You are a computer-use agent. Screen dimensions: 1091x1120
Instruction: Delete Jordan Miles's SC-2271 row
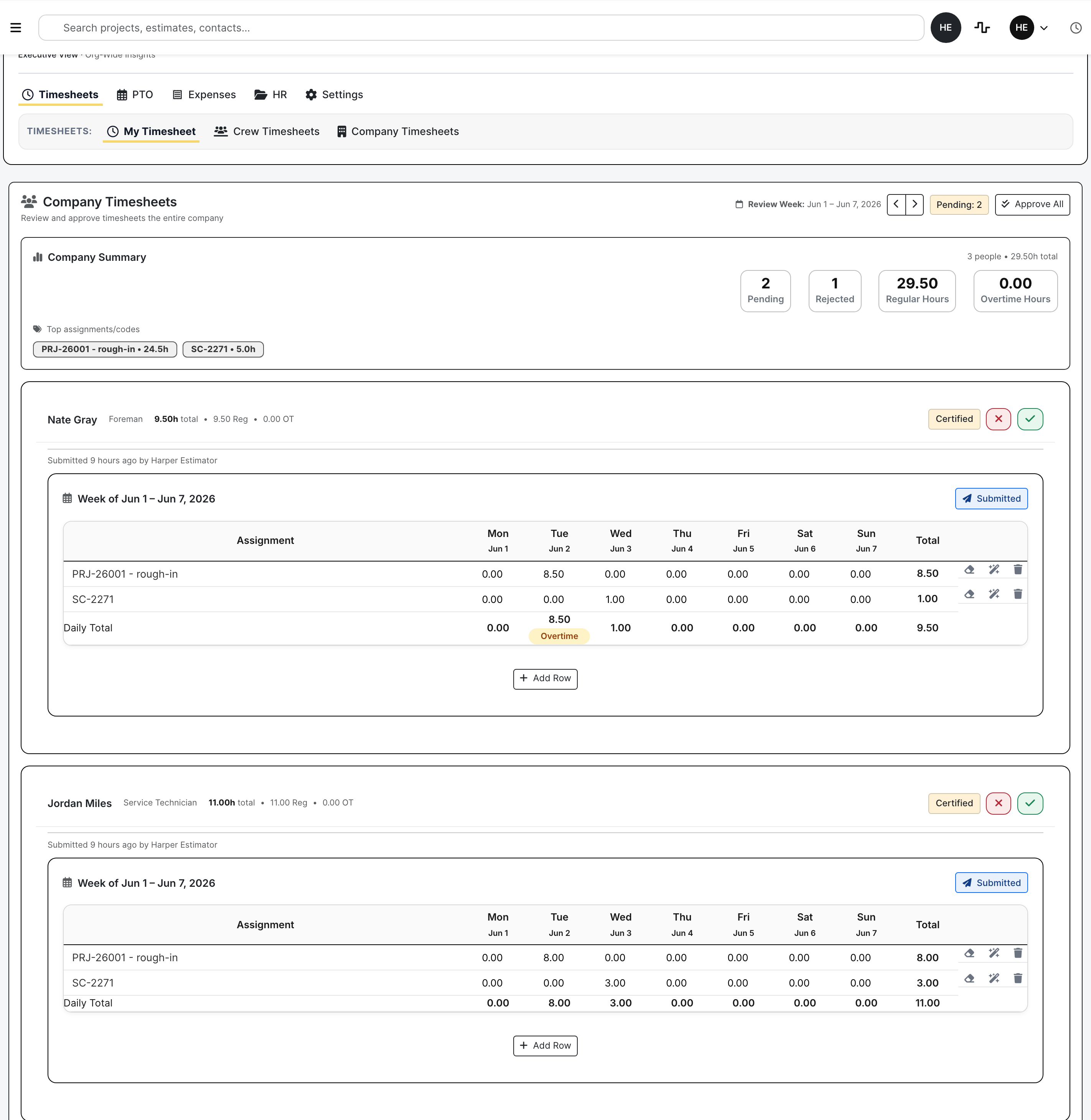click(x=1018, y=978)
